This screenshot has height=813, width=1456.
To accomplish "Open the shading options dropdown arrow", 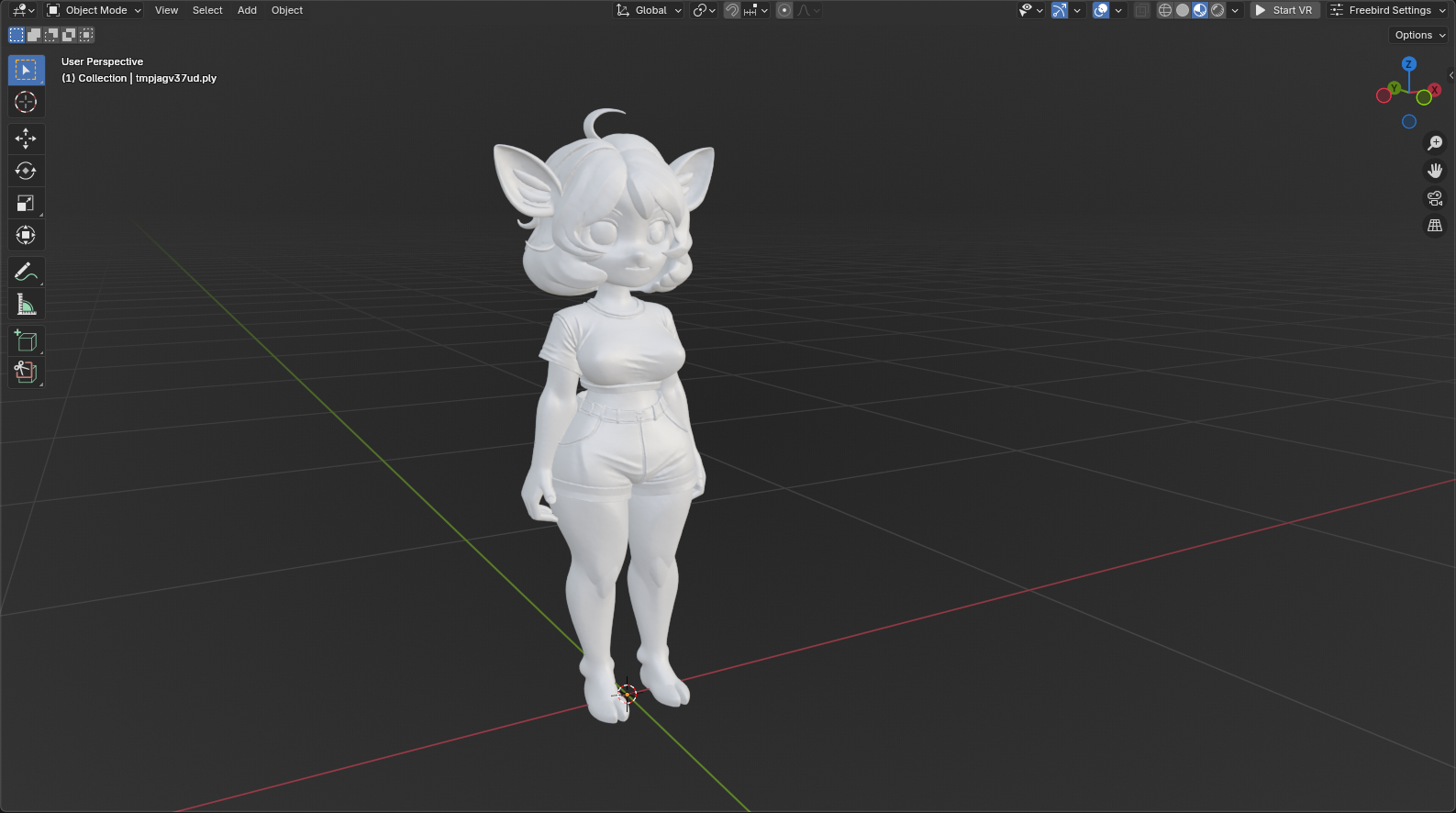I will coord(1235,10).
